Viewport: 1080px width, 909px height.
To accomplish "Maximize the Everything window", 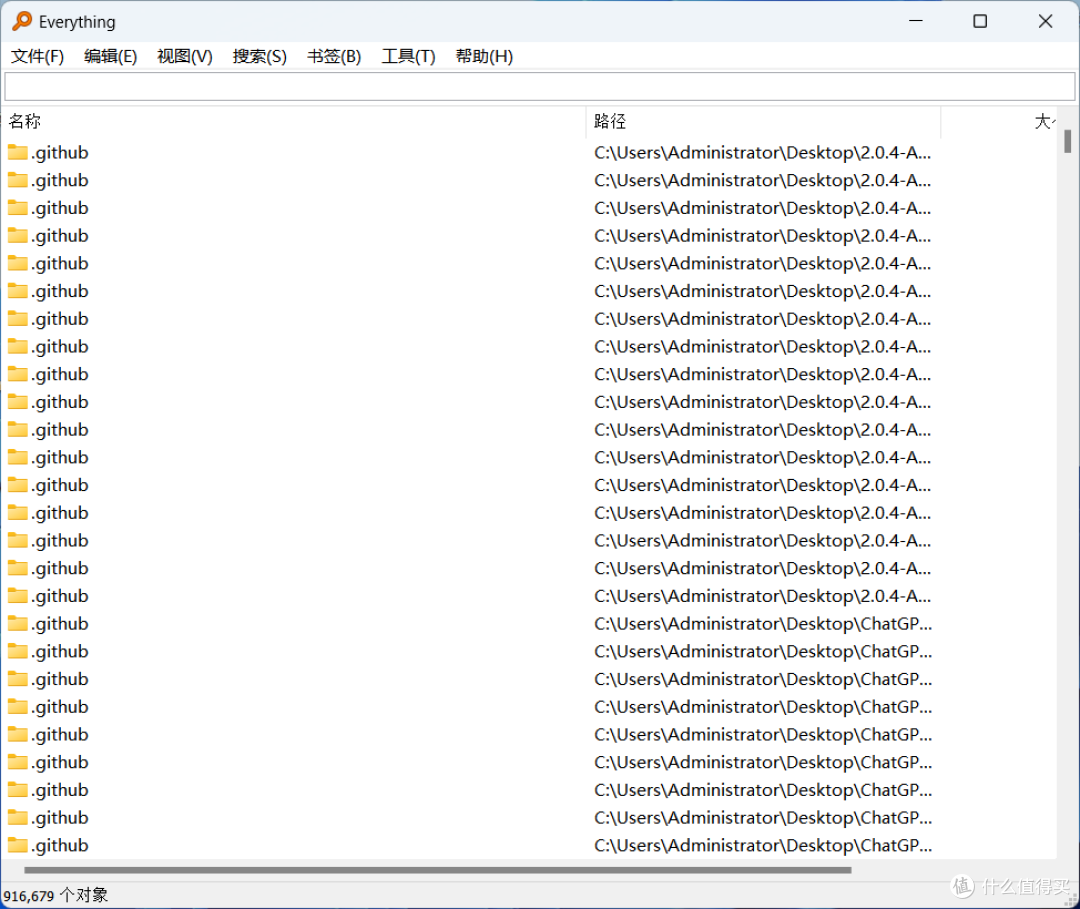I will 979,21.
